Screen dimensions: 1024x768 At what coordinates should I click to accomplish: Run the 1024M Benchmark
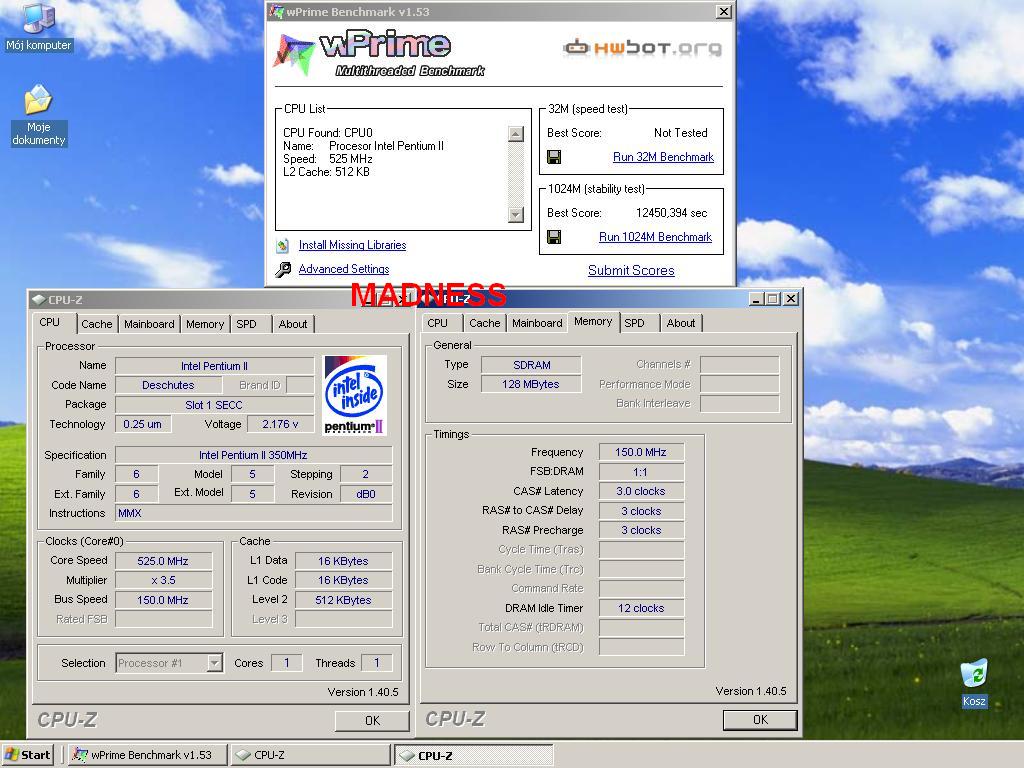[655, 237]
